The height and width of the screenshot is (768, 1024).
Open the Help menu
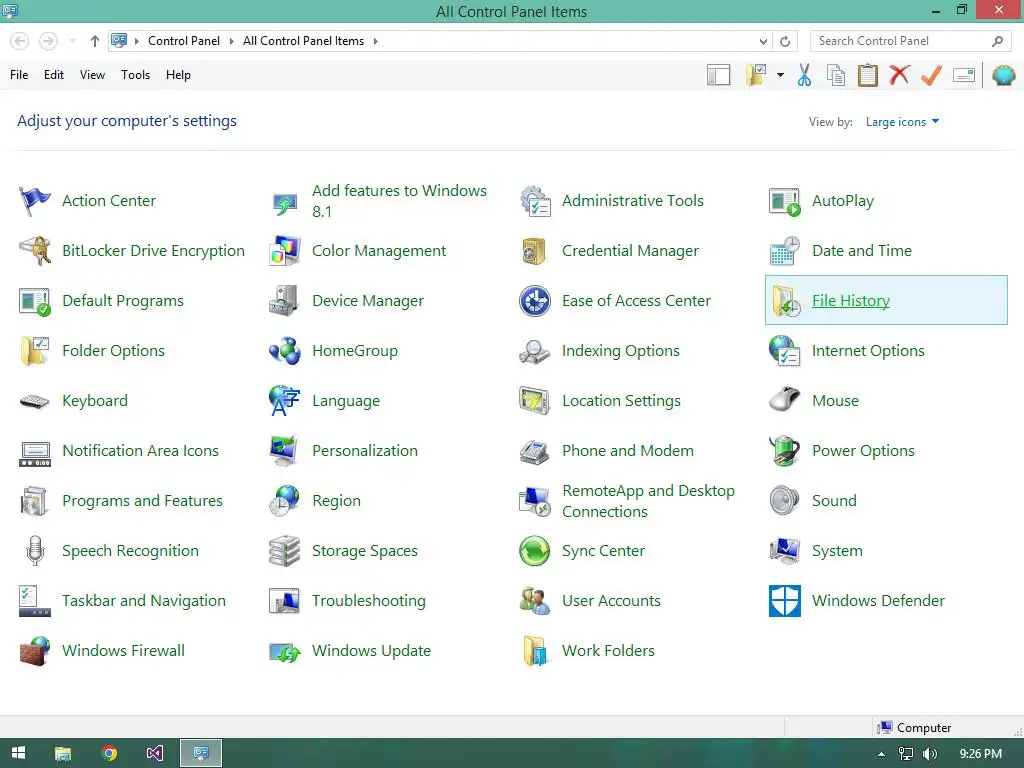pyautogui.click(x=178, y=75)
